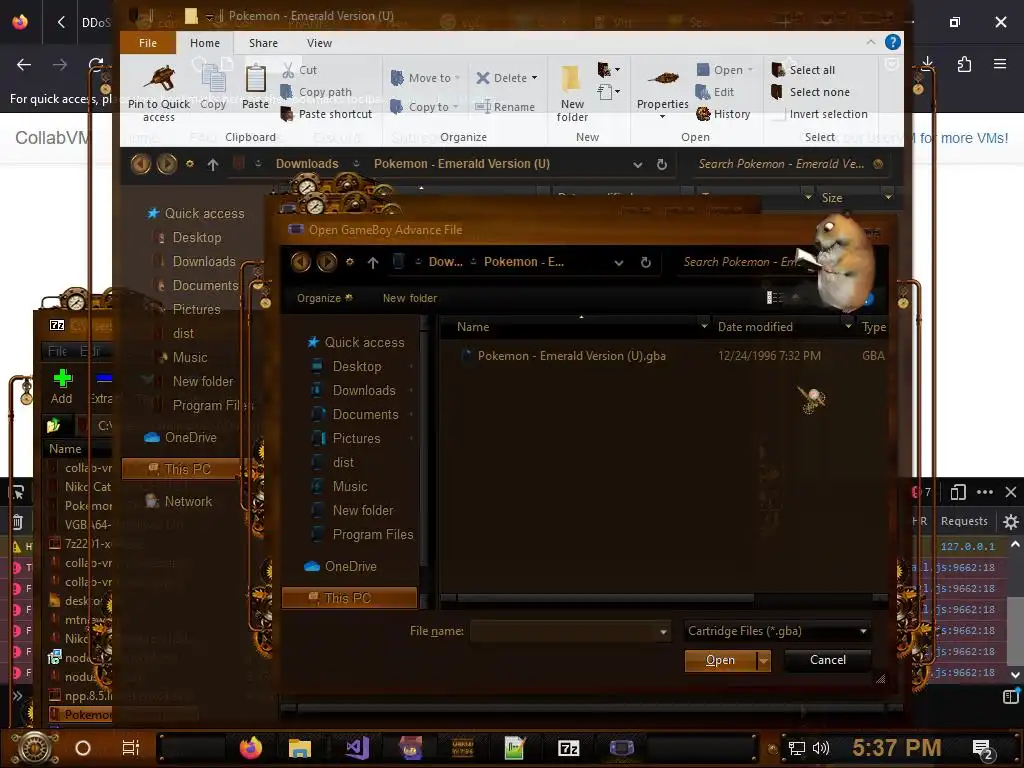
Task: Switch to the Home ribbon tab
Action: [x=204, y=43]
